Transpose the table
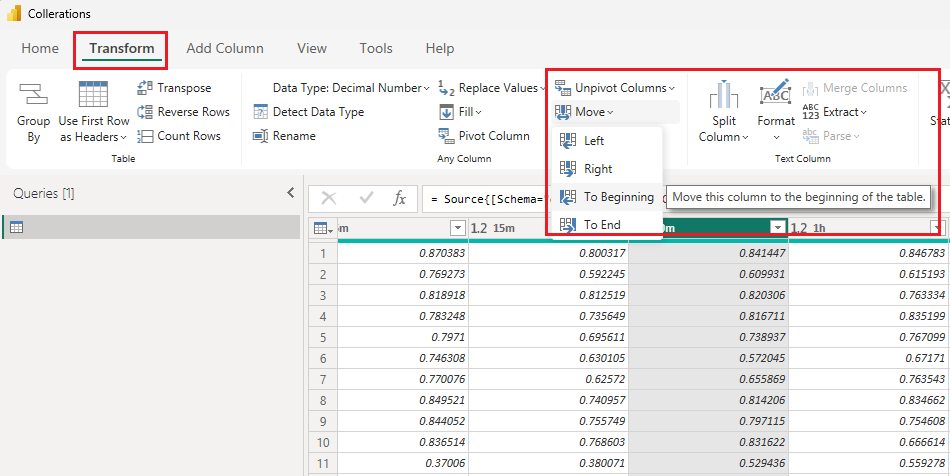This screenshot has height=476, width=950. (174, 88)
